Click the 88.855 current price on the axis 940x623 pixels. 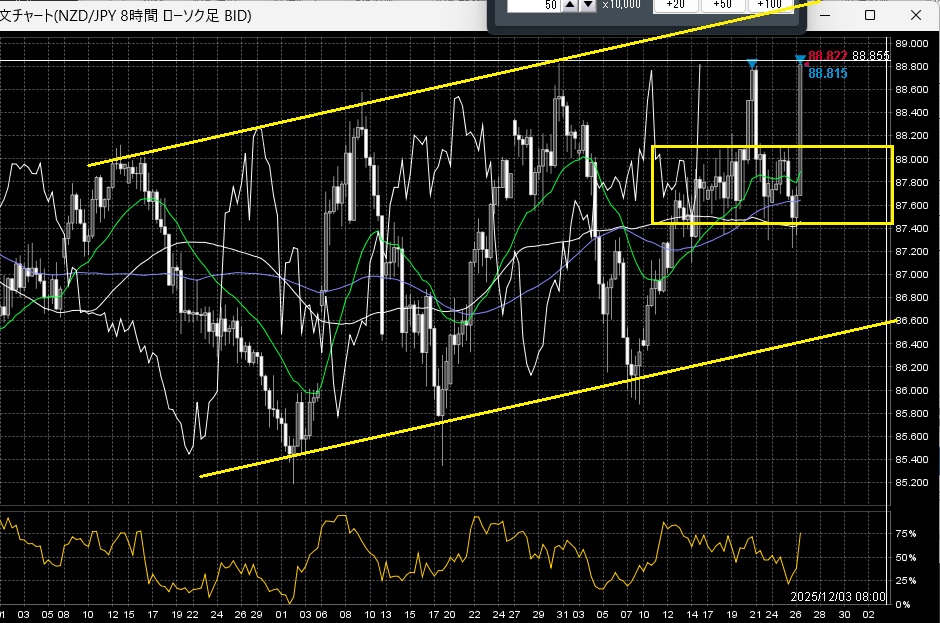point(872,57)
